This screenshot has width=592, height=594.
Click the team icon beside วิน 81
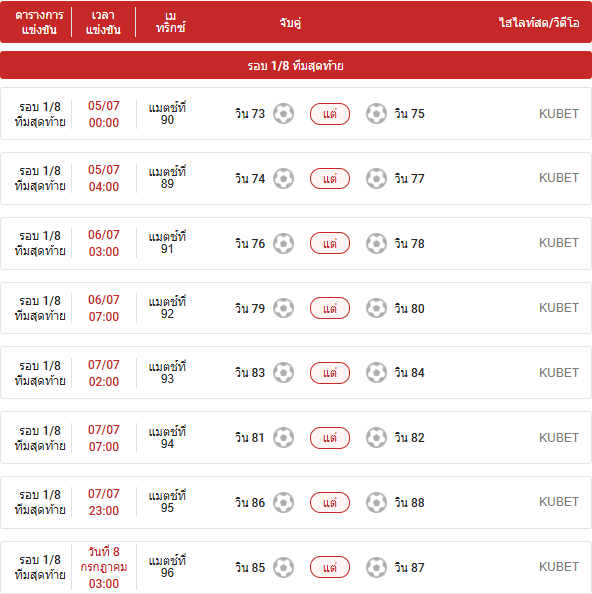pos(284,438)
